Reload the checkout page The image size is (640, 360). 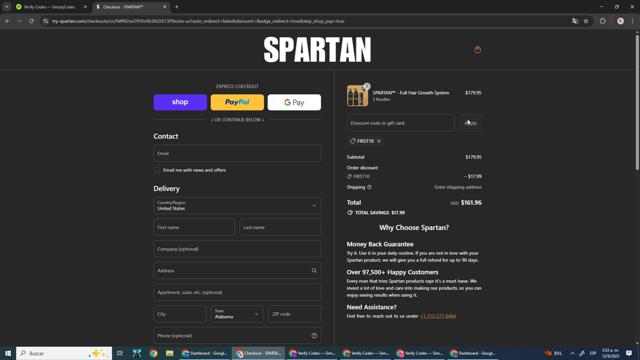coord(31,21)
